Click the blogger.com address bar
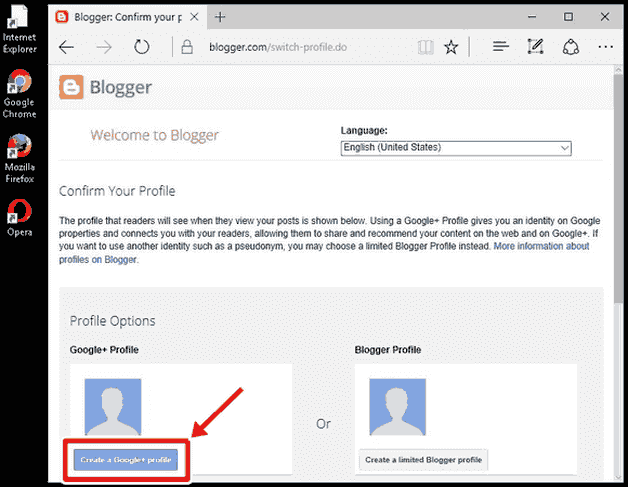 pos(277,47)
